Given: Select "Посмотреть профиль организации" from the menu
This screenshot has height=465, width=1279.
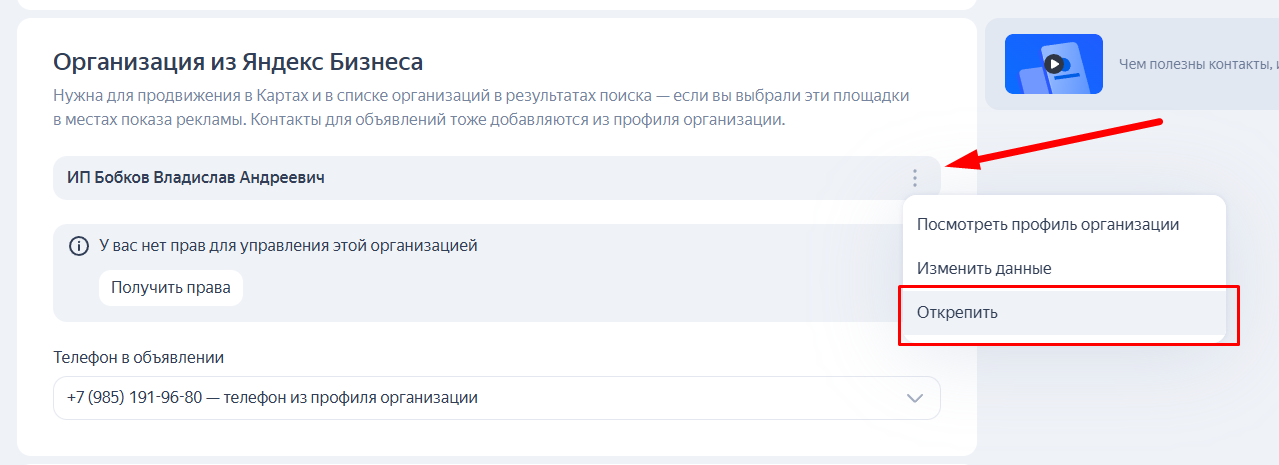Looking at the screenshot, I should pos(1048,224).
